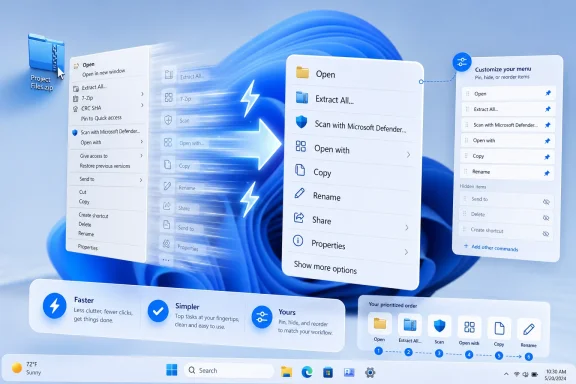Unpin Rename in the Customize your menu panel

point(547,173)
